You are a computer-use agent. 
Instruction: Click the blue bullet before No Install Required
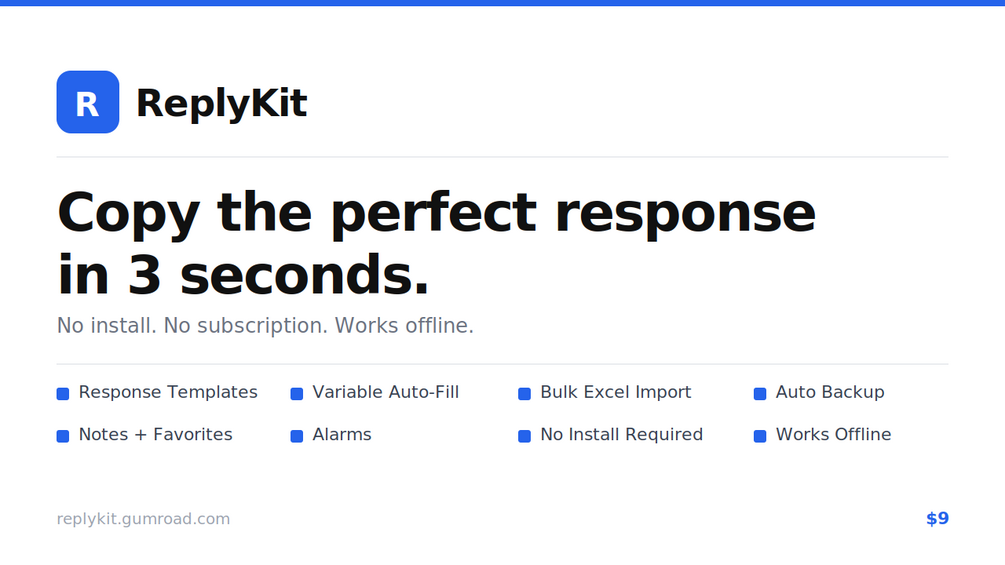[x=524, y=436]
